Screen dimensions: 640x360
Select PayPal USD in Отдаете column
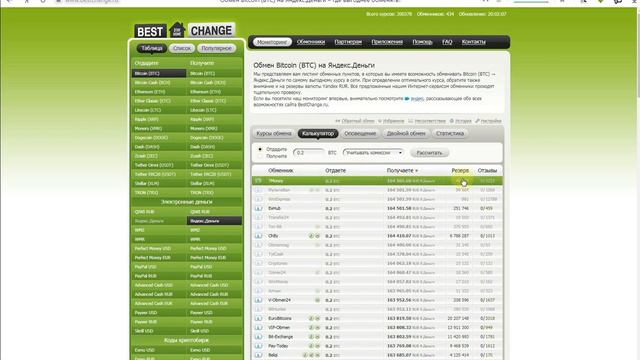point(159,267)
